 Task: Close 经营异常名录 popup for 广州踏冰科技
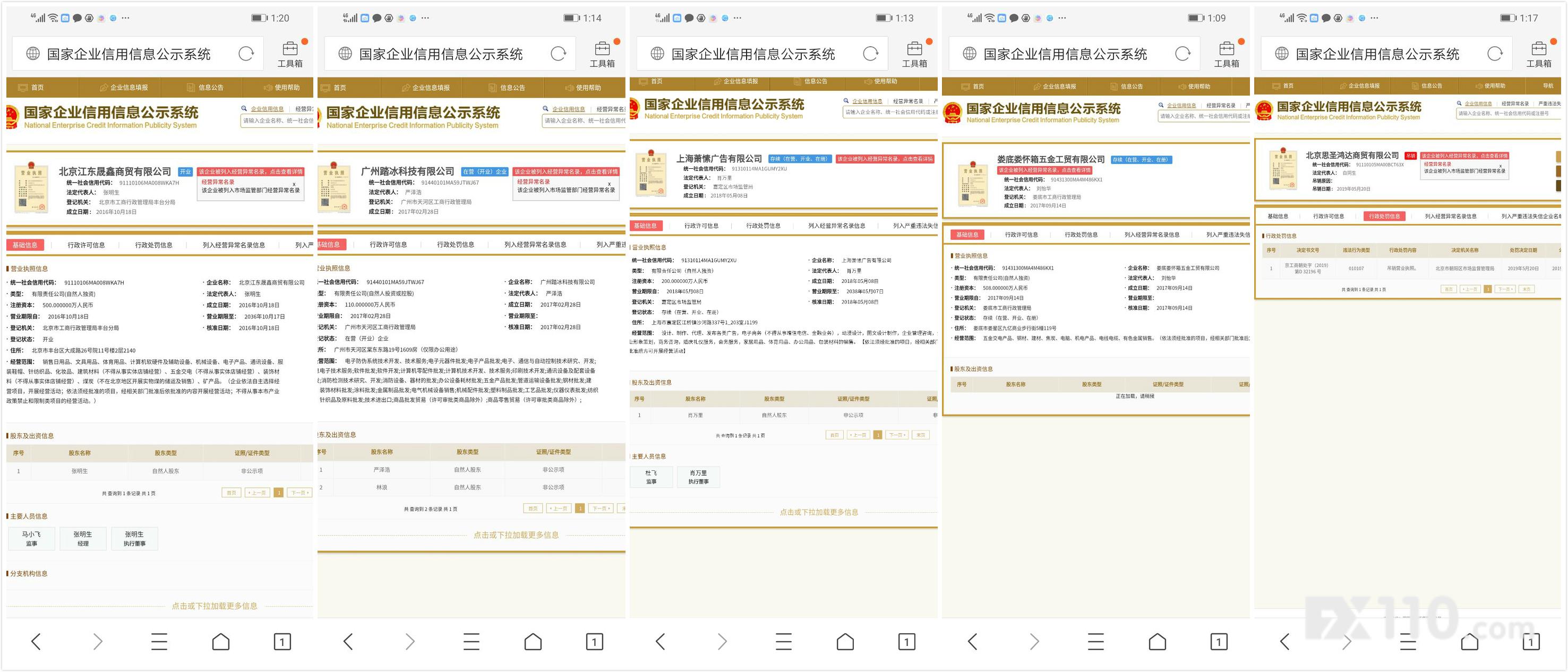(x=609, y=184)
